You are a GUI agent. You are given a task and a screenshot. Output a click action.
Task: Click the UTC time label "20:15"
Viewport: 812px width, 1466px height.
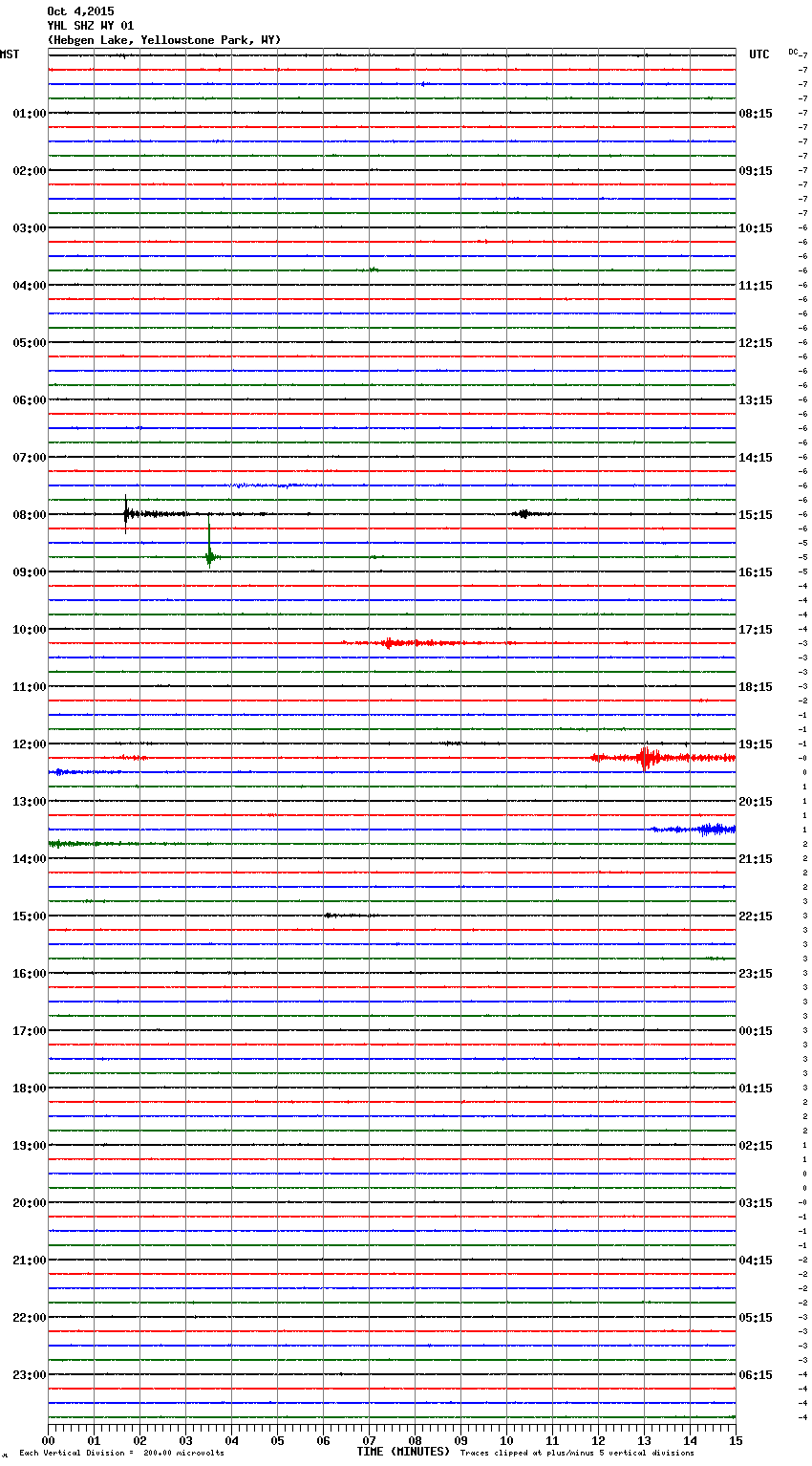pos(756,802)
